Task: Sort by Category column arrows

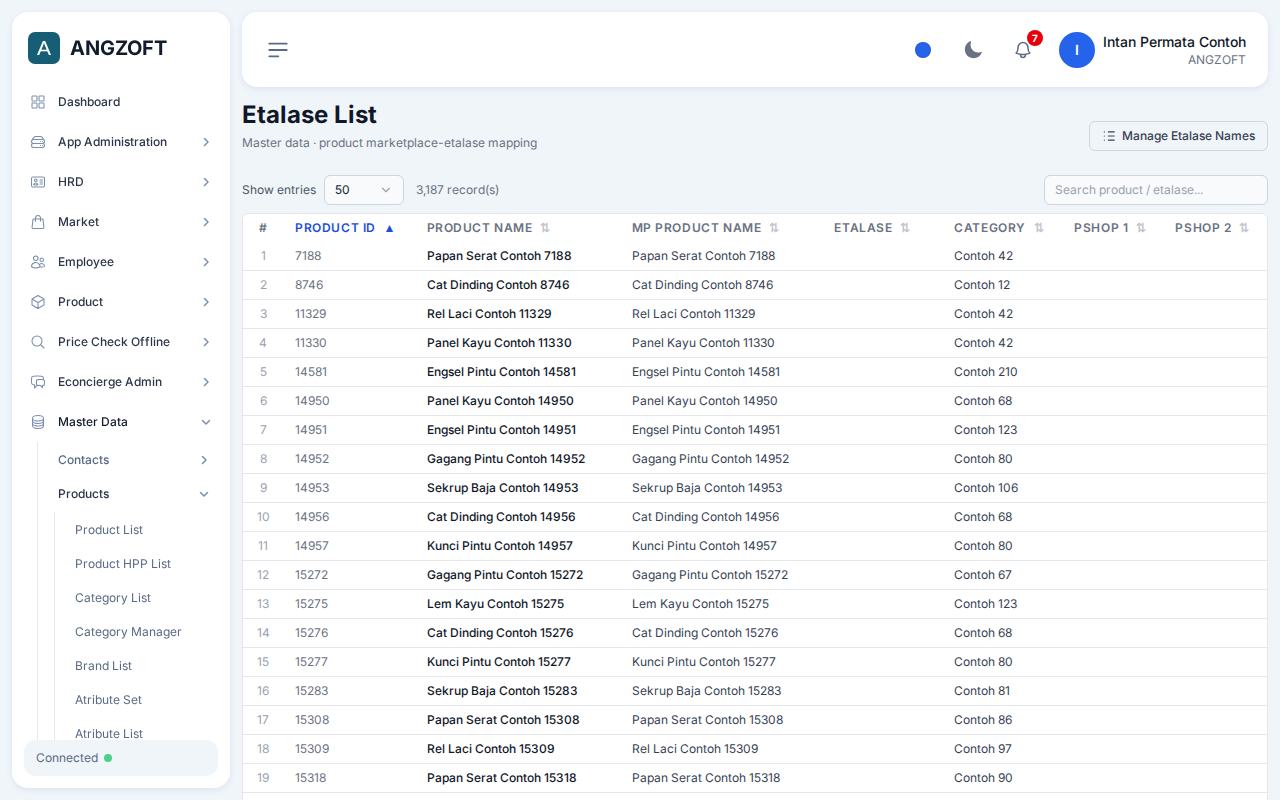Action: pyautogui.click(x=1039, y=228)
